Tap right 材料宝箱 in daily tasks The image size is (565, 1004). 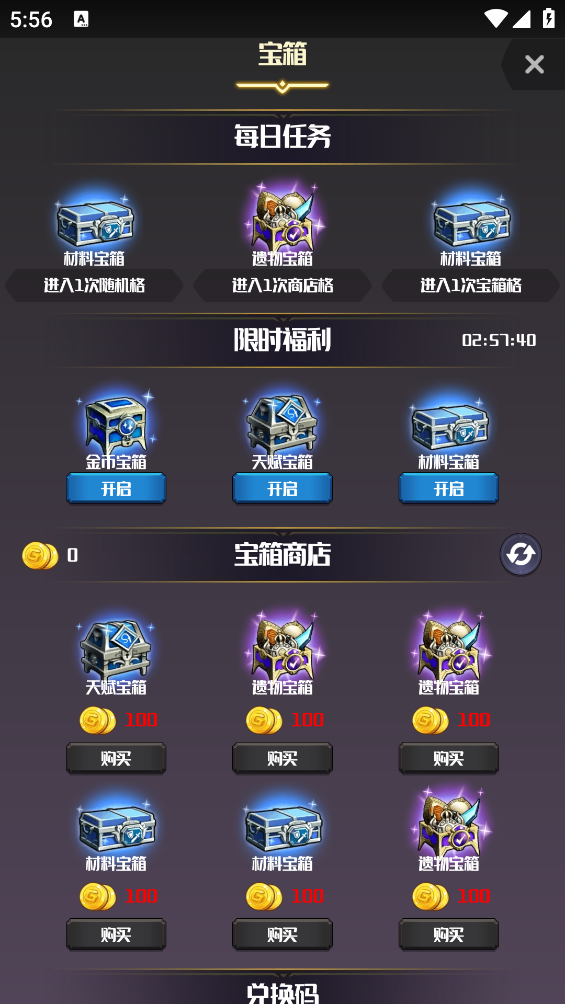(471, 221)
